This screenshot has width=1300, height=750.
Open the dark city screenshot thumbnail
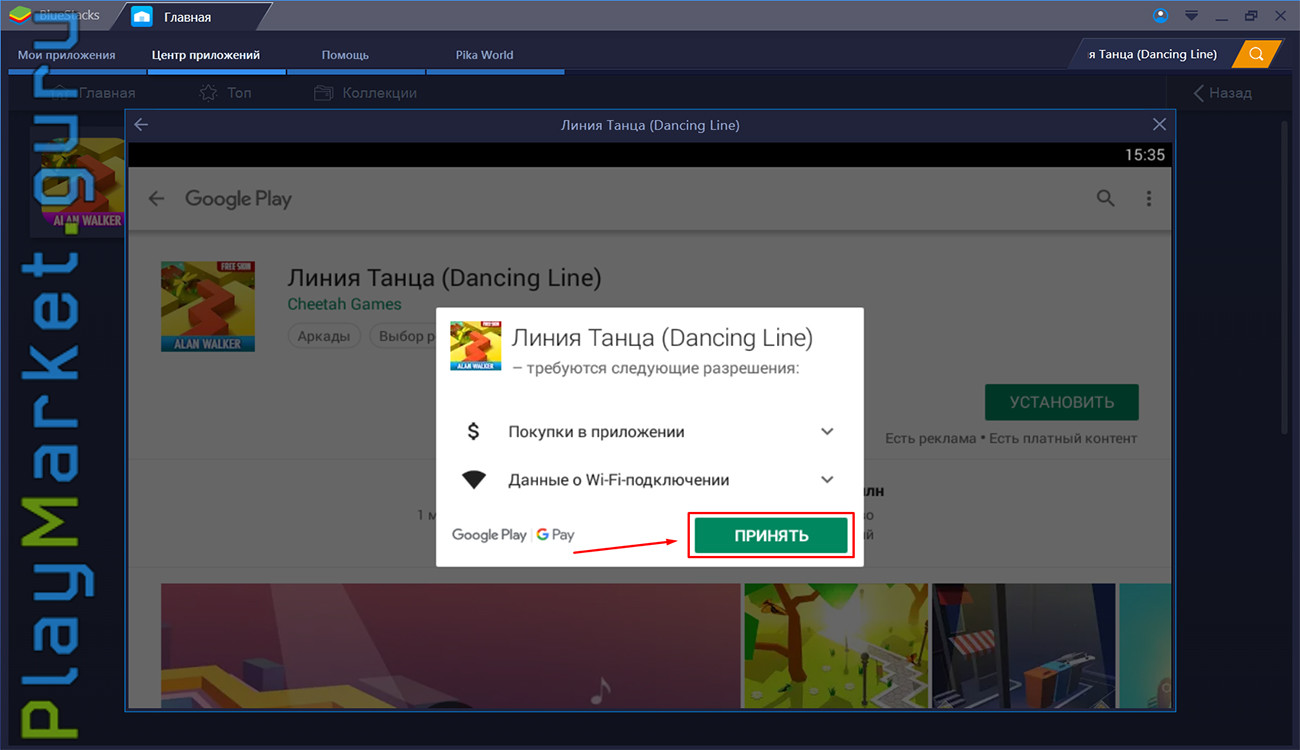coord(1024,646)
